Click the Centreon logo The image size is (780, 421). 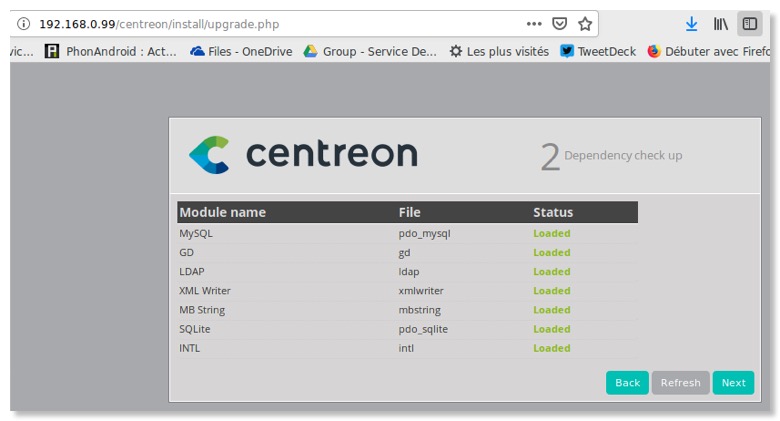(x=303, y=154)
